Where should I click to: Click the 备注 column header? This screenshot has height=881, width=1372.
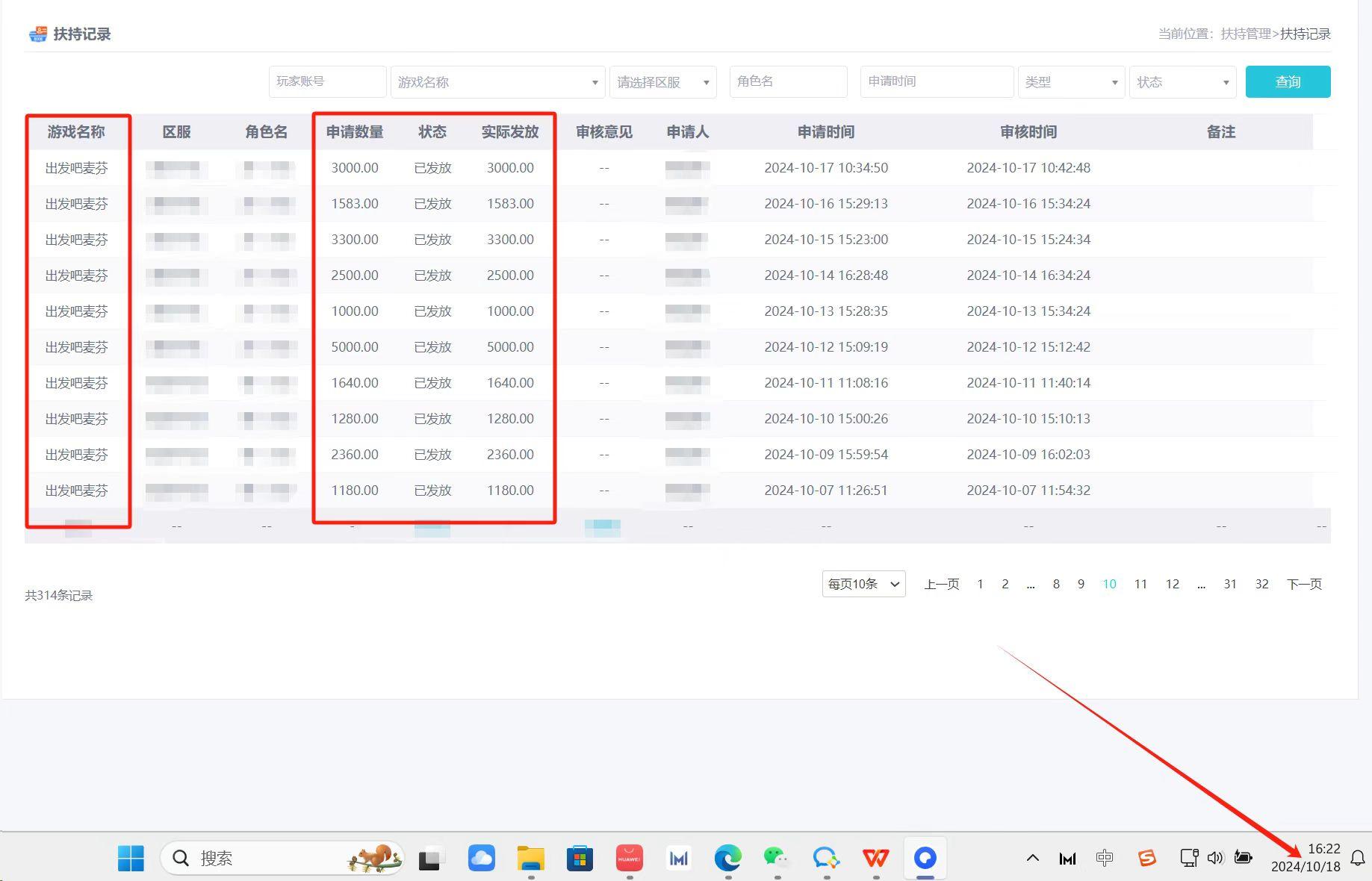click(1221, 132)
